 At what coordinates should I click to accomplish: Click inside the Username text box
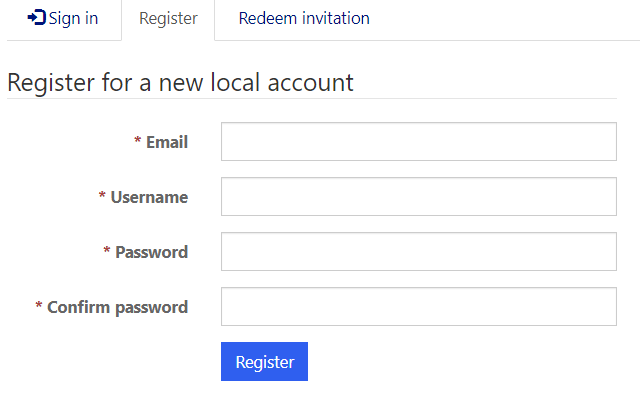(x=418, y=197)
